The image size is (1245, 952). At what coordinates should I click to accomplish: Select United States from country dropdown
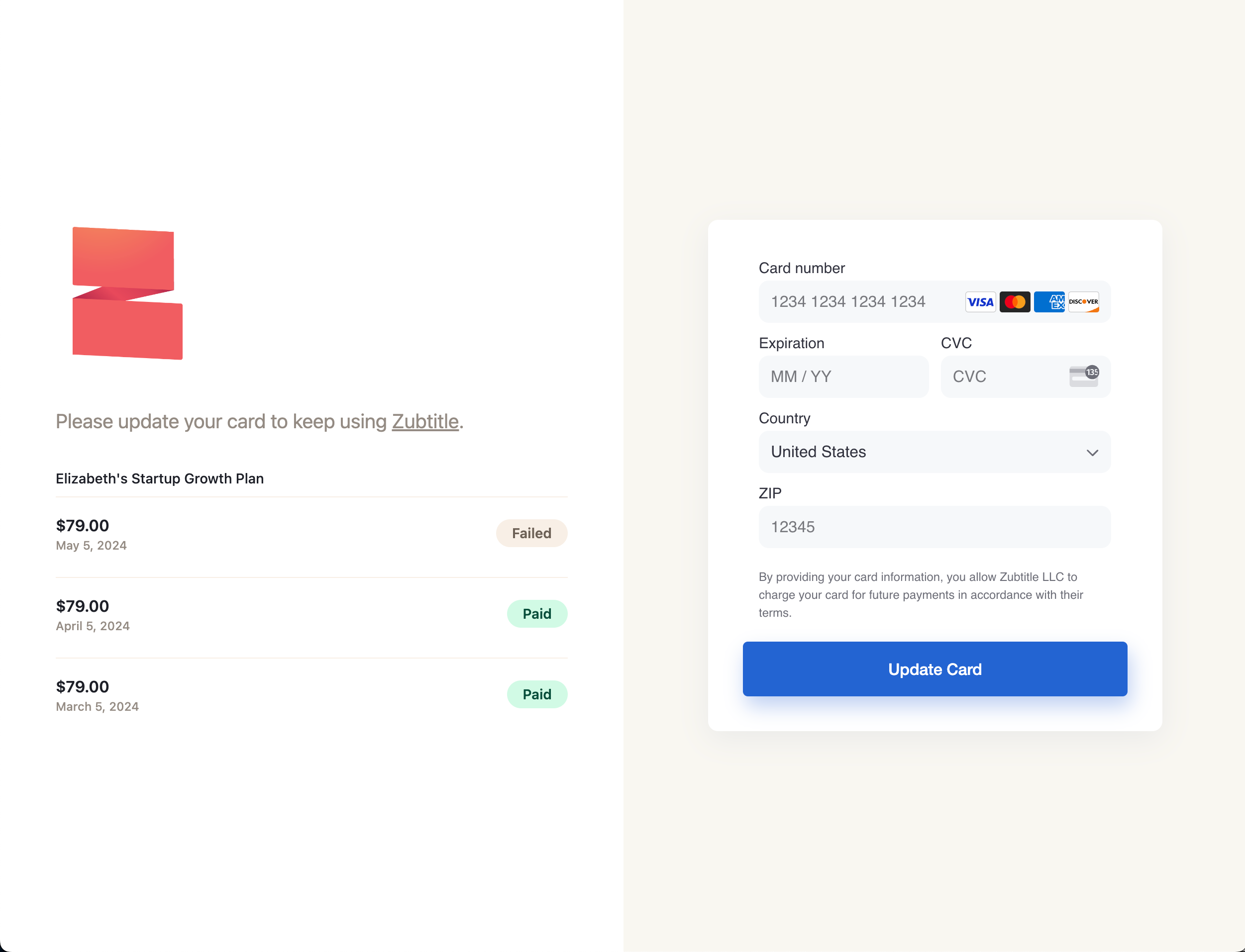(x=934, y=451)
